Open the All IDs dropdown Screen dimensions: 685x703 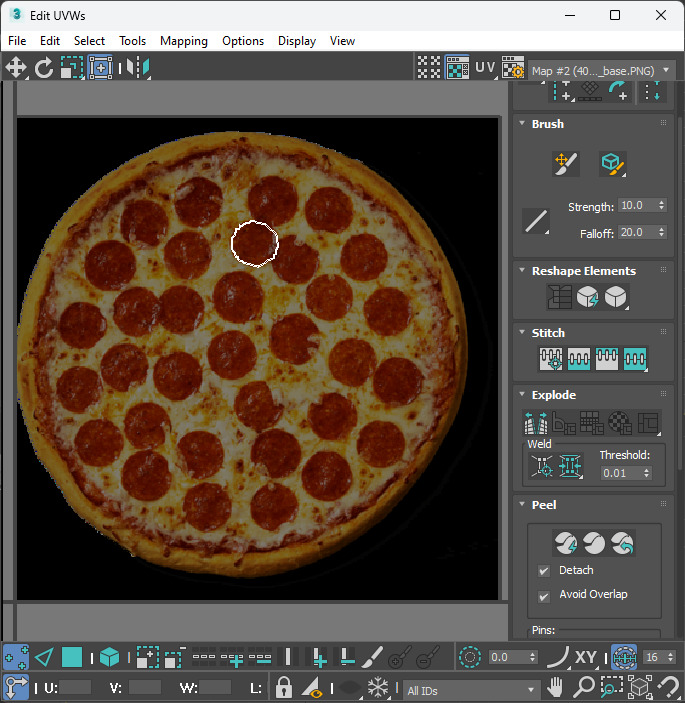tap(471, 690)
